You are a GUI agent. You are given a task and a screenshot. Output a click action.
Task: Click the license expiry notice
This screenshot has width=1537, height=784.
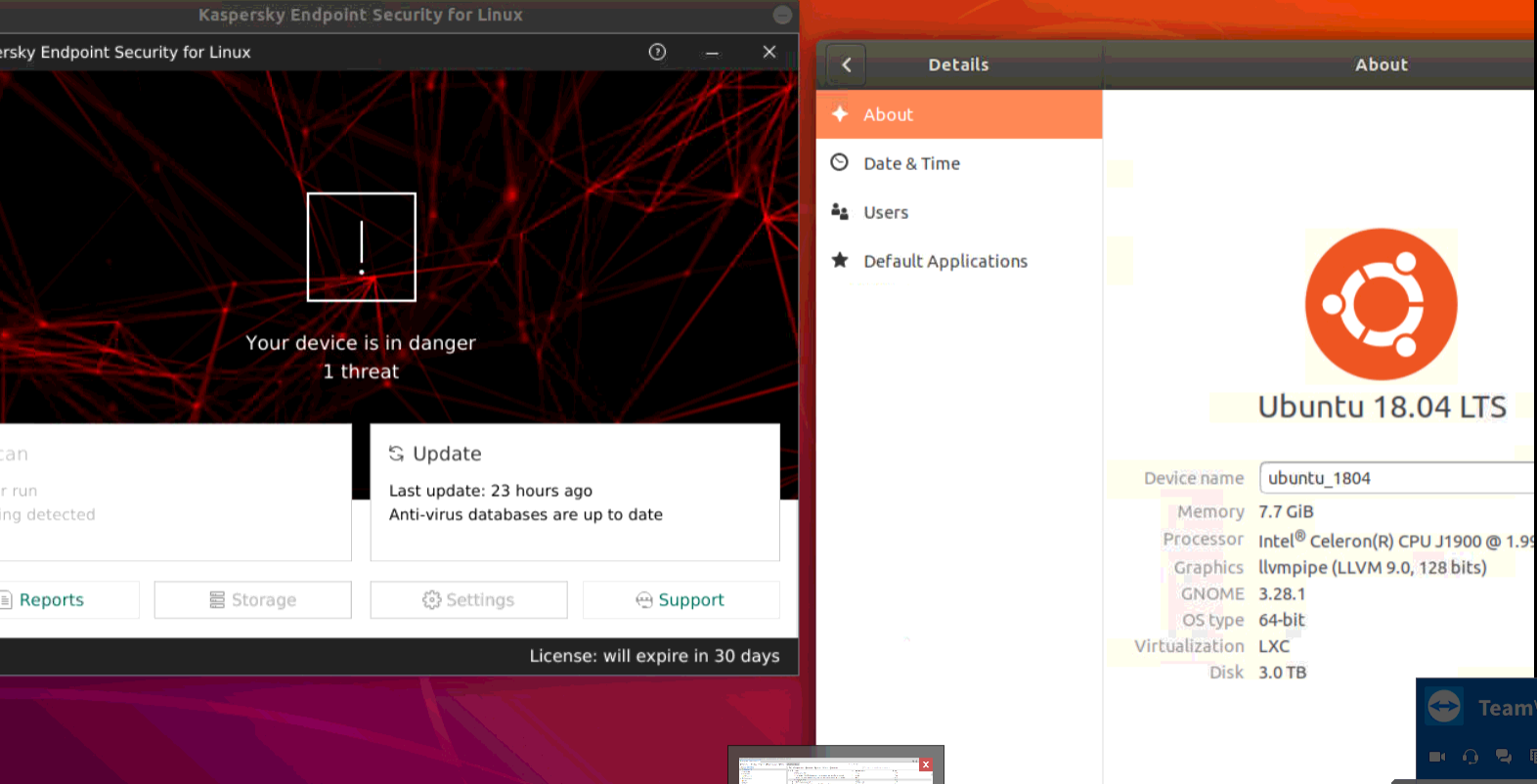(x=655, y=656)
